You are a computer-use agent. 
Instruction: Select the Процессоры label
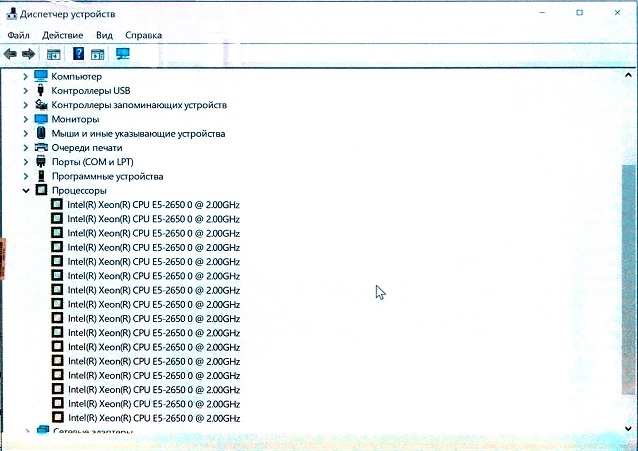point(79,190)
